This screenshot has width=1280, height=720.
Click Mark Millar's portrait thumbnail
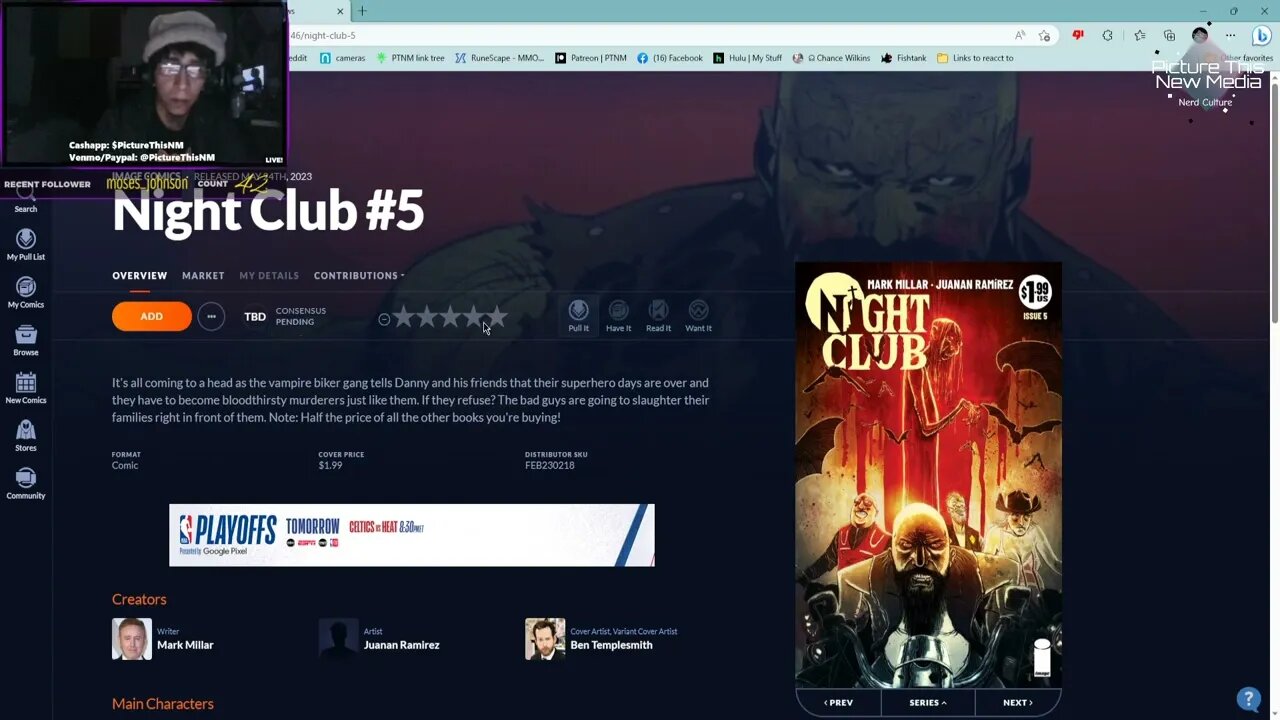coord(132,639)
